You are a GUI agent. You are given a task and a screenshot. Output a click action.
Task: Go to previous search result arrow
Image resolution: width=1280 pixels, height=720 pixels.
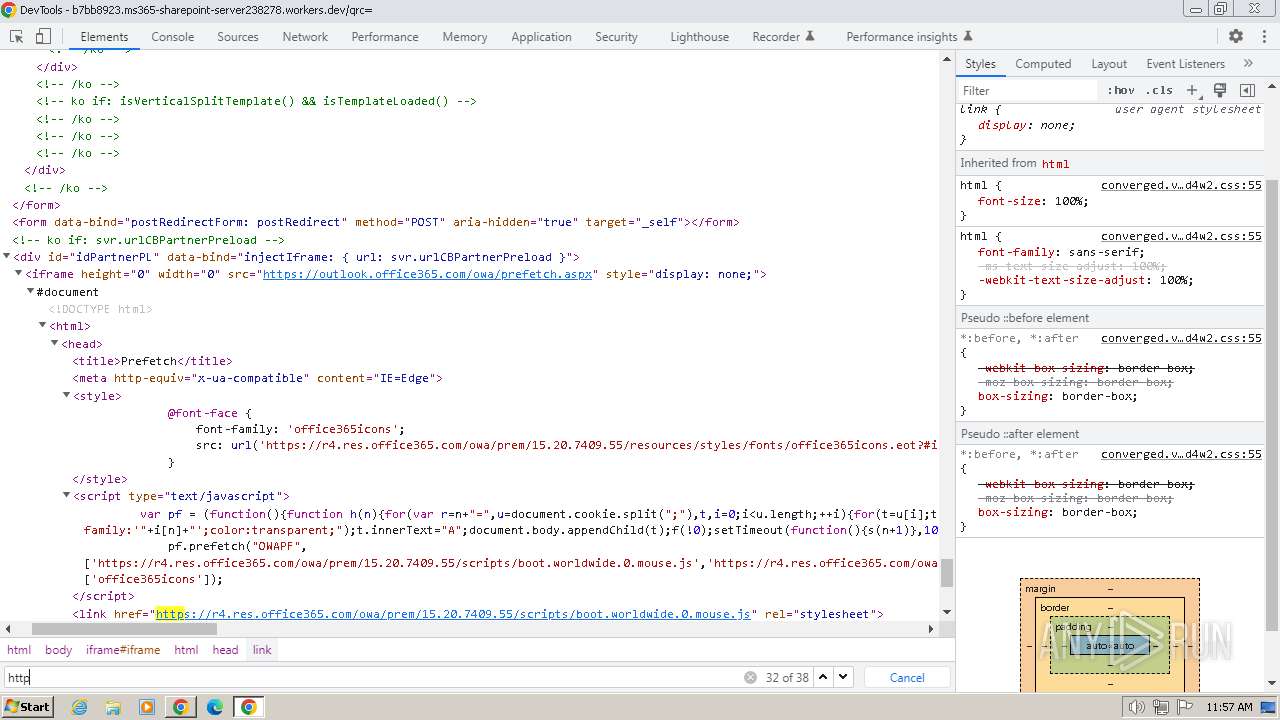823,677
